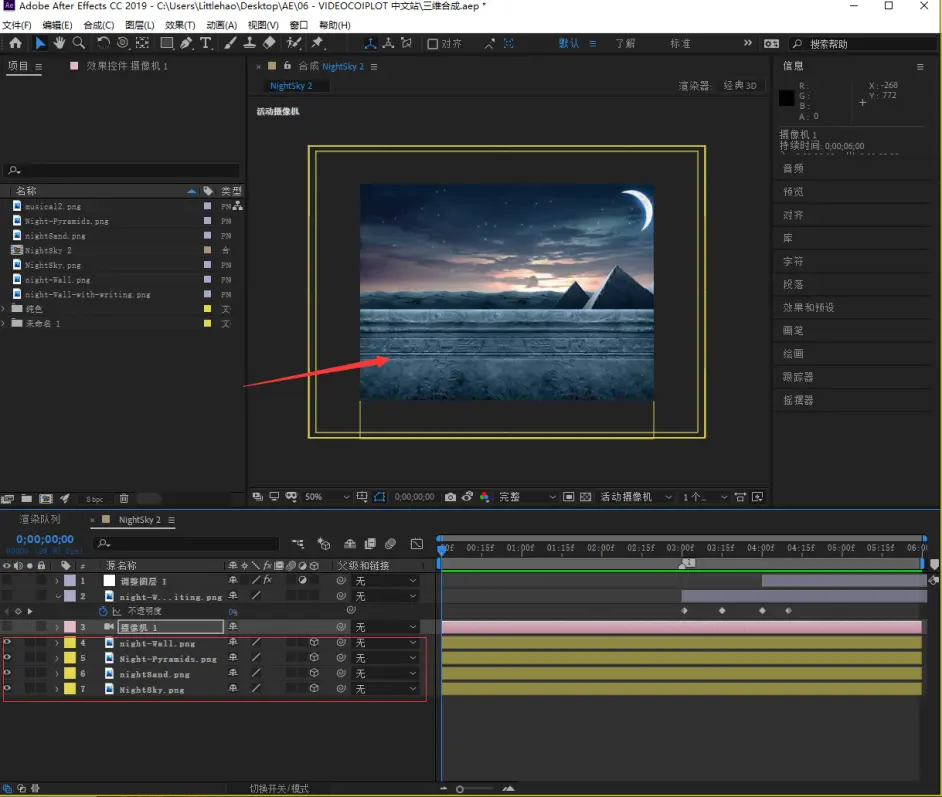
Task: Choose the Type text tool
Action: coord(206,44)
